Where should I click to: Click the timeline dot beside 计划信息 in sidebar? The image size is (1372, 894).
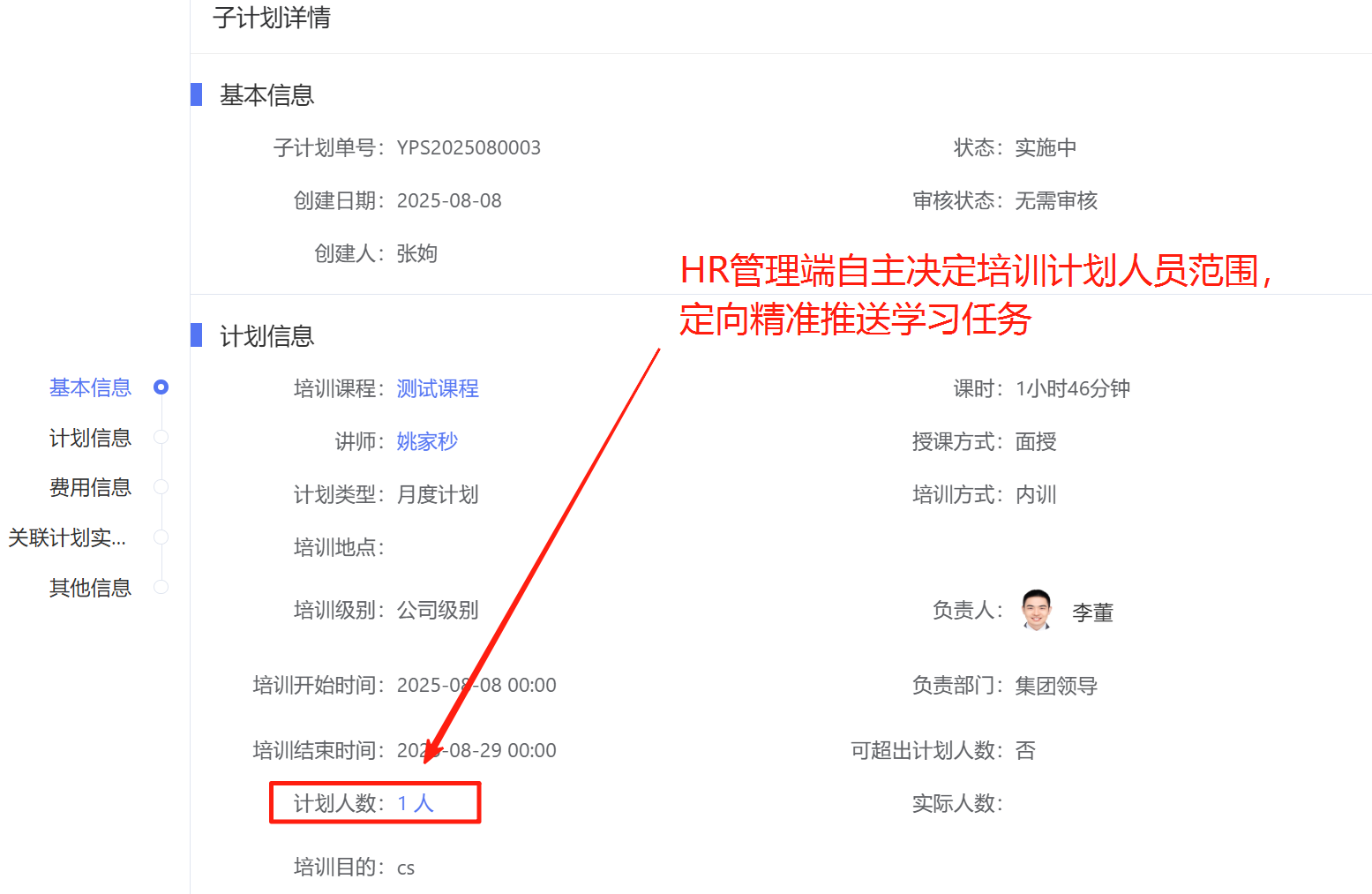pos(161,436)
